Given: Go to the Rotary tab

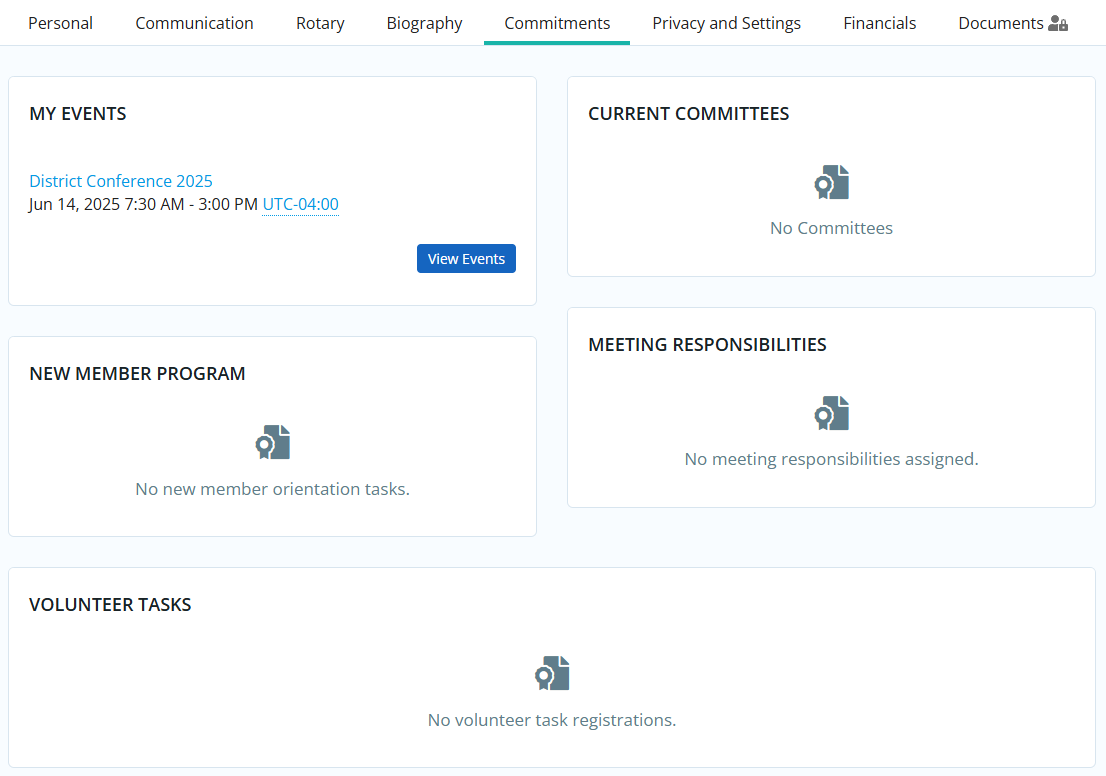Looking at the screenshot, I should 320,23.
